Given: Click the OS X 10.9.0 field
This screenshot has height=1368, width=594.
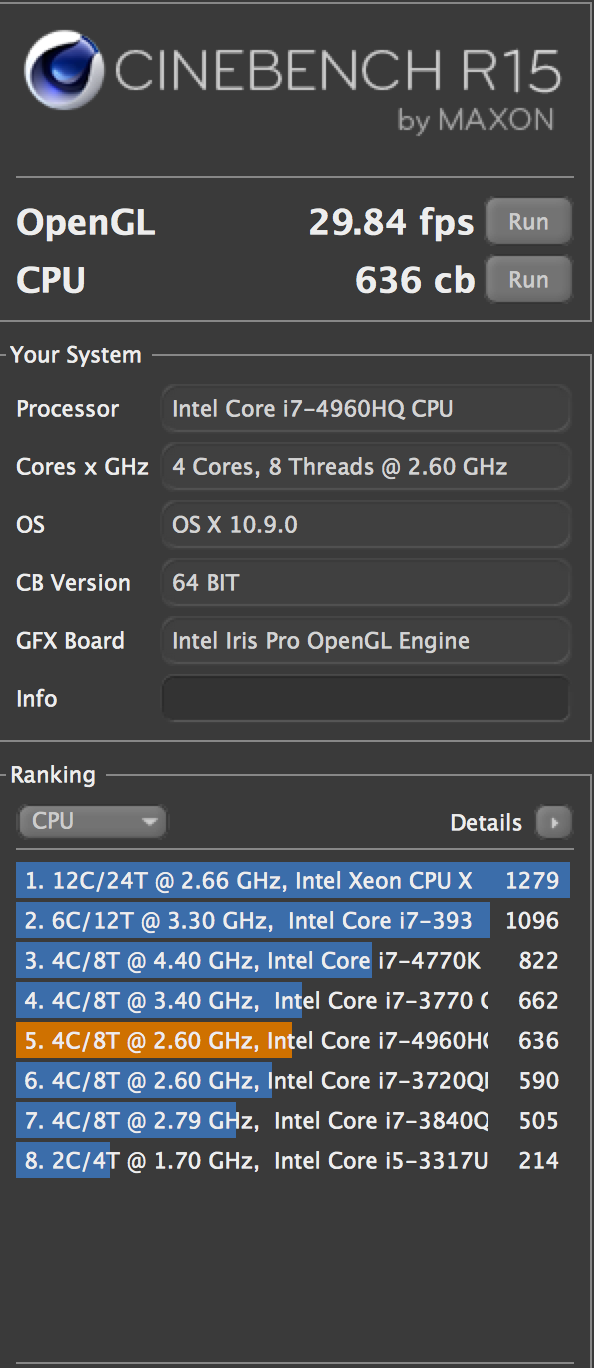Looking at the screenshot, I should (x=366, y=524).
